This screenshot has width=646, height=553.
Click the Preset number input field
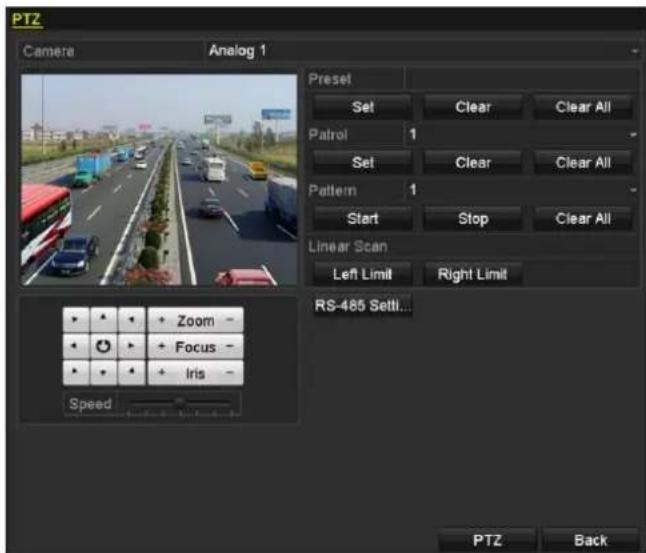coord(522,79)
